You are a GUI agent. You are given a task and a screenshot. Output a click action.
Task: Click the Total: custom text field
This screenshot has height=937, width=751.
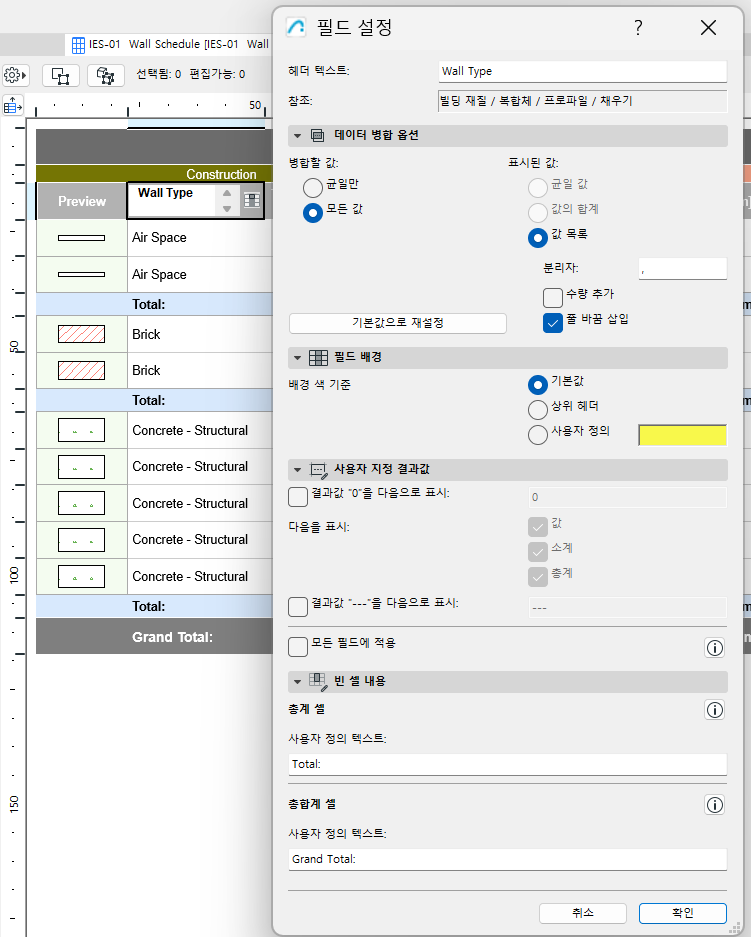point(507,764)
